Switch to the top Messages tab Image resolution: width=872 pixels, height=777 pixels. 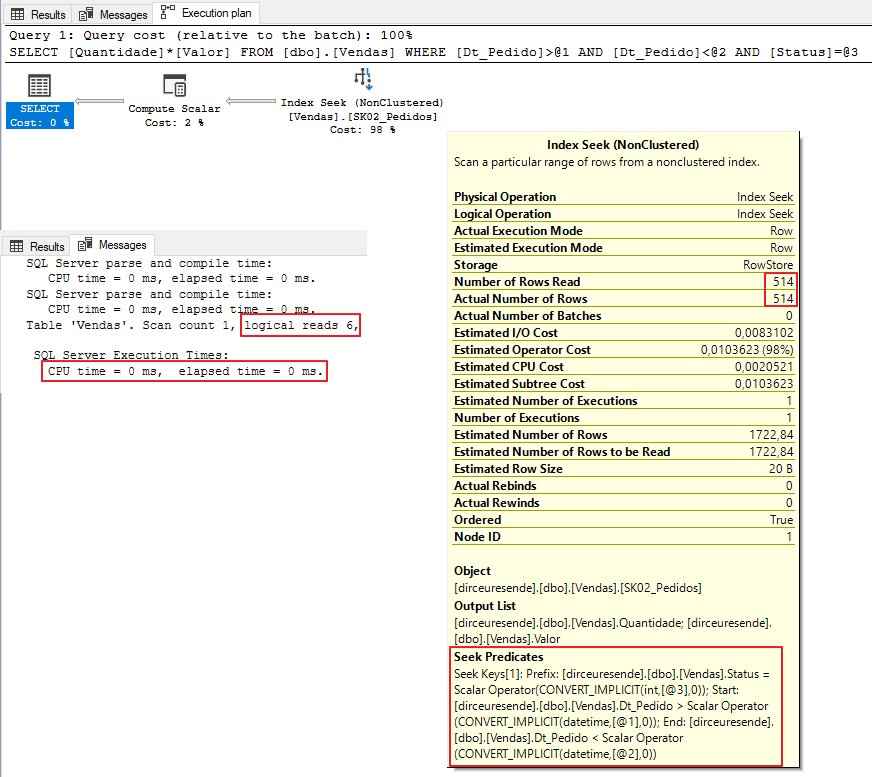(113, 14)
